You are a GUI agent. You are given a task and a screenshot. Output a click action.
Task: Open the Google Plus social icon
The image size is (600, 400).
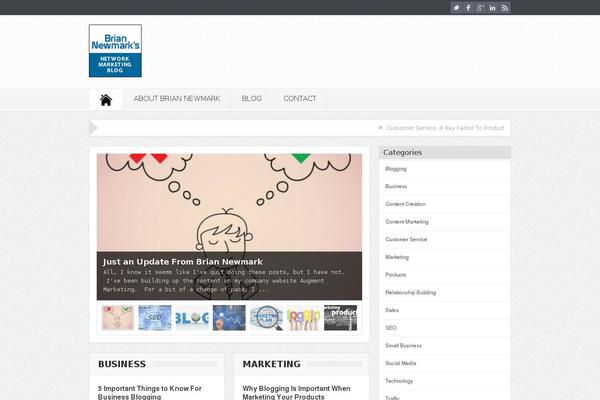pos(480,8)
